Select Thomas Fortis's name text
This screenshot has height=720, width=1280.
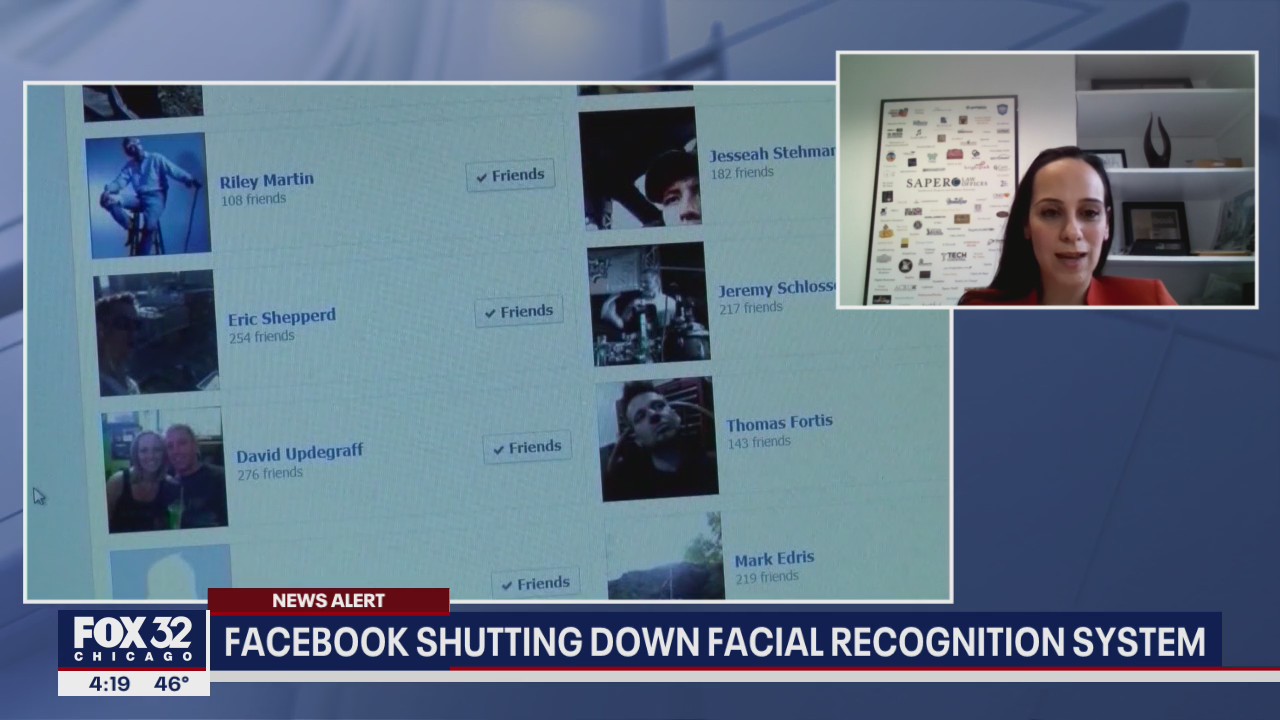(779, 421)
